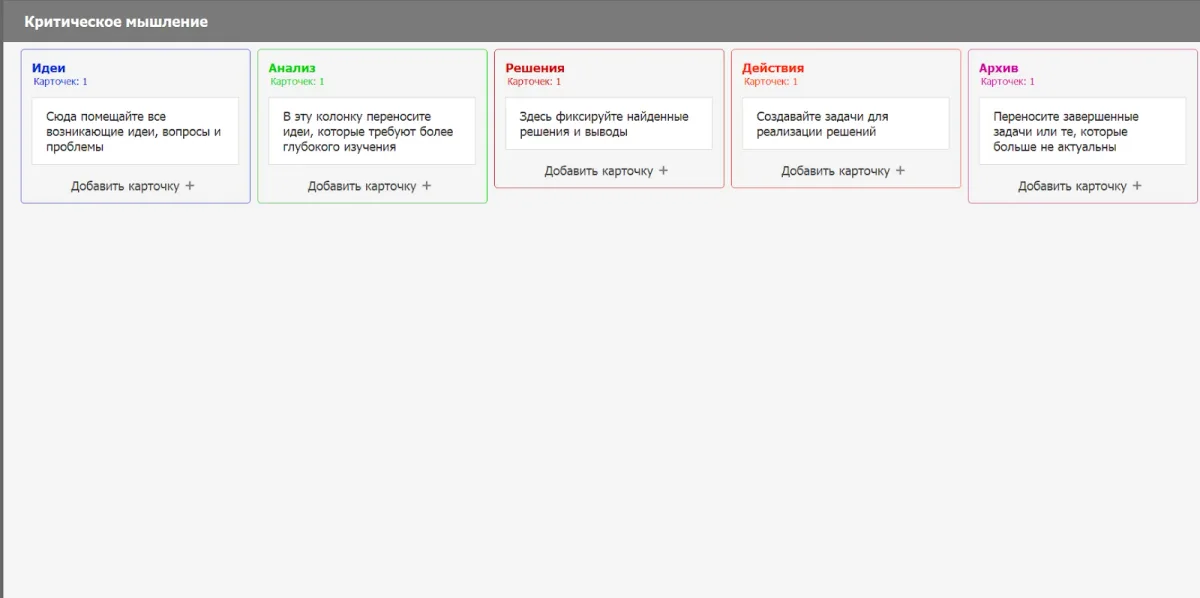Select the Архив column header
The height and width of the screenshot is (598, 1200).
999,68
